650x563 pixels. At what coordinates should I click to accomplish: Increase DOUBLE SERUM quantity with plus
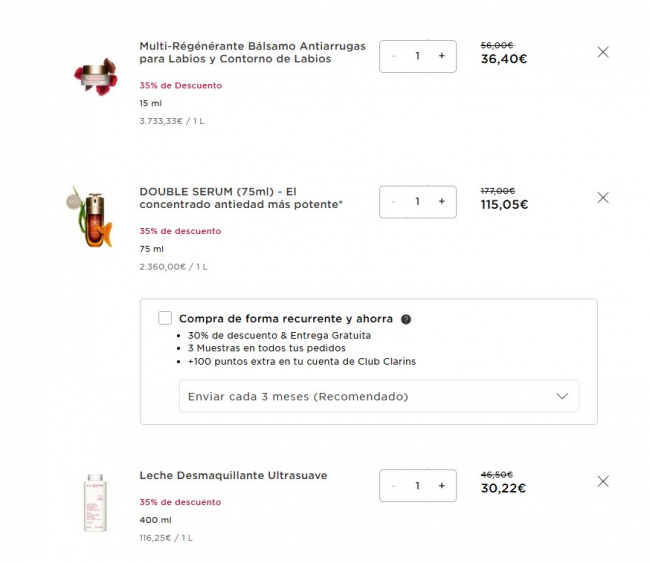(441, 201)
